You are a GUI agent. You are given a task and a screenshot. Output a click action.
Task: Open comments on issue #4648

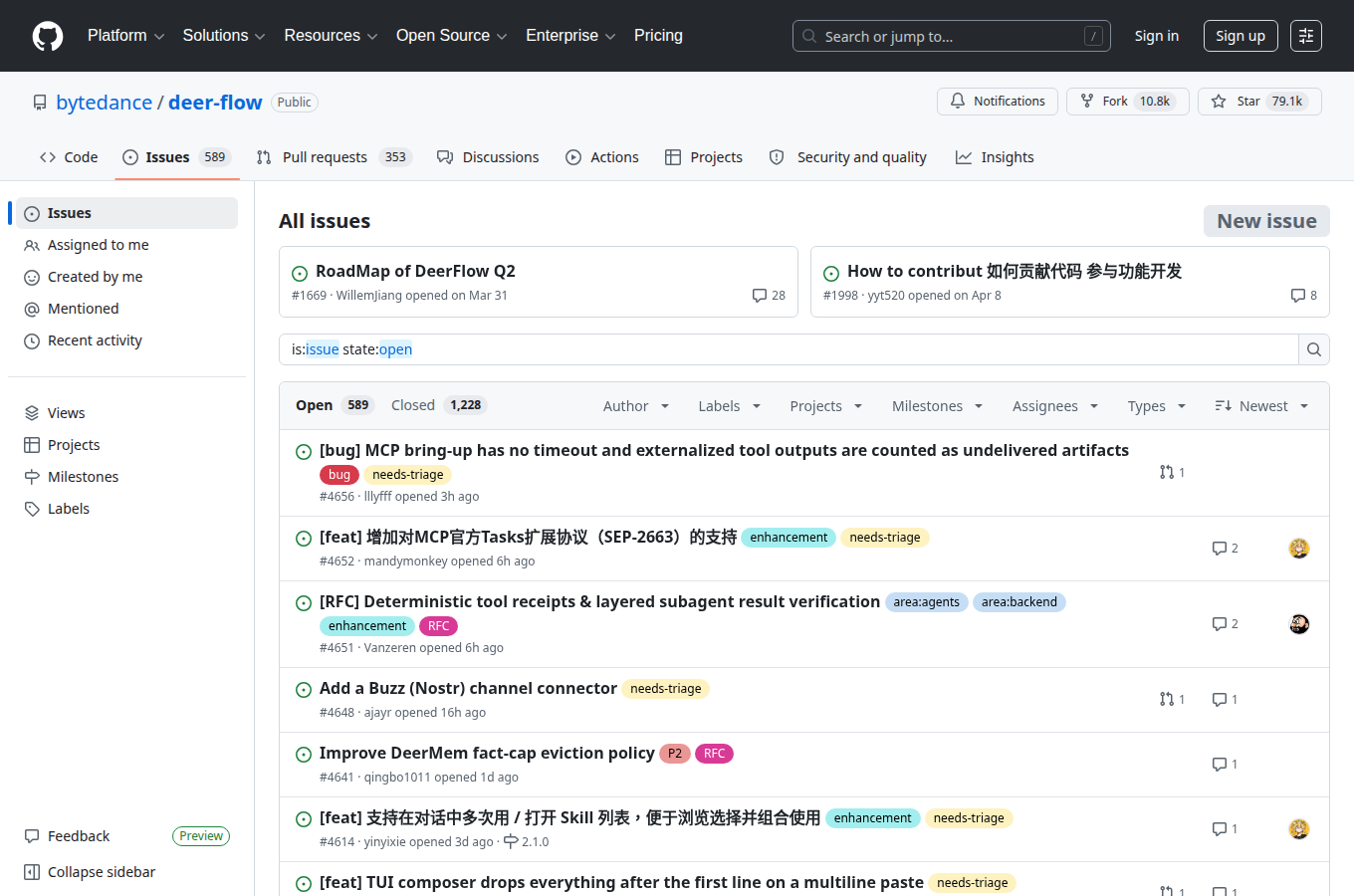1225,700
